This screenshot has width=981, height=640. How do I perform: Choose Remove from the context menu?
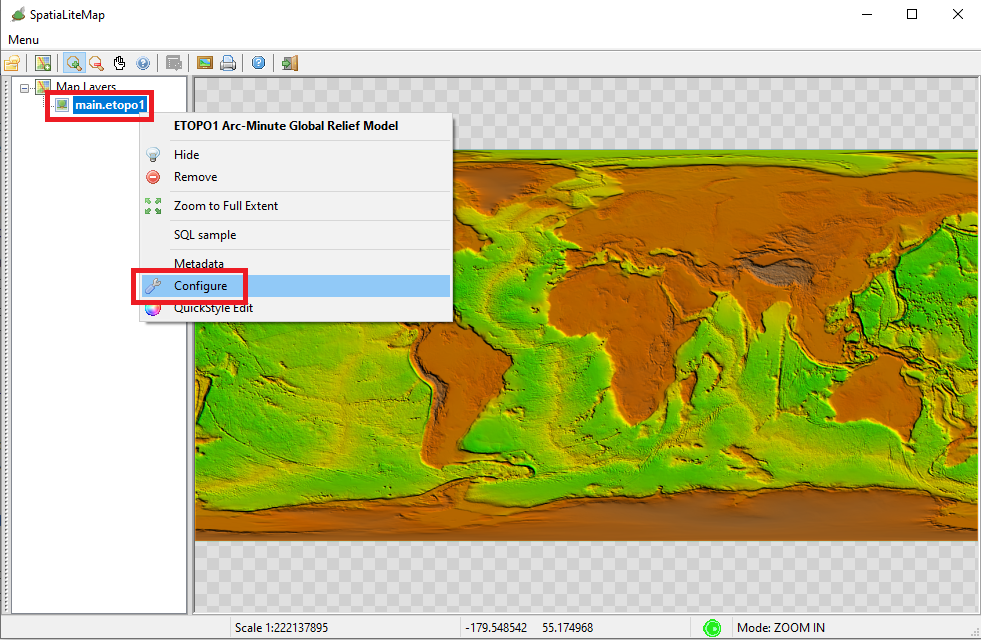295,177
